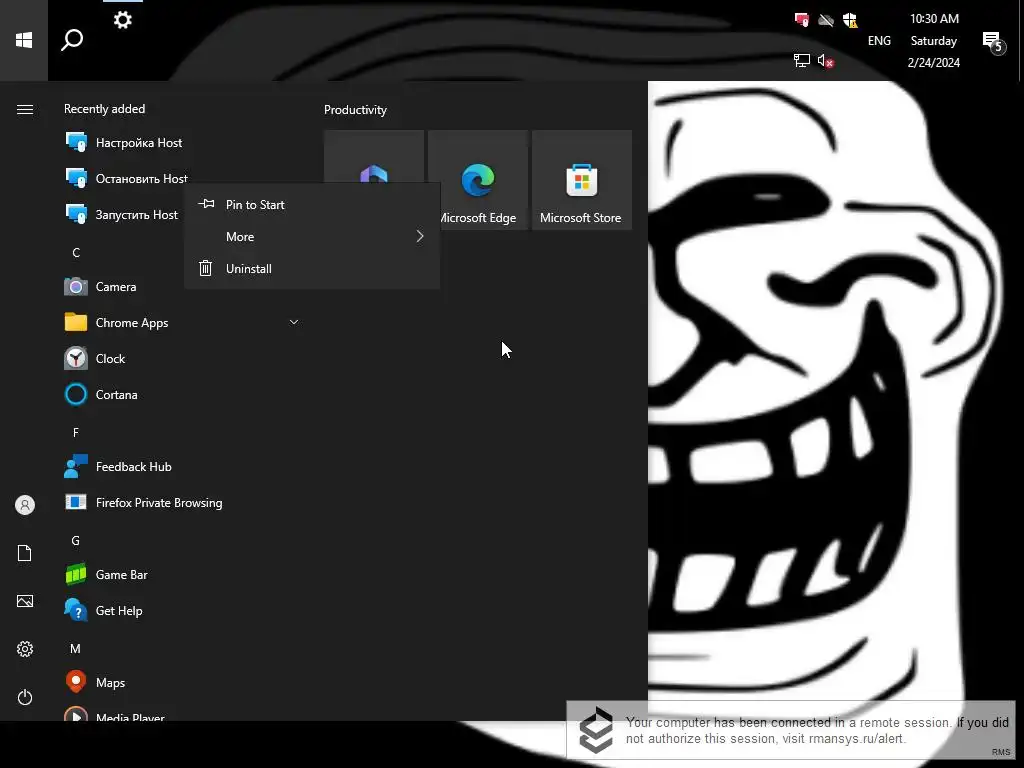
Task: Open Pictures from Start sidebar
Action: 25,601
